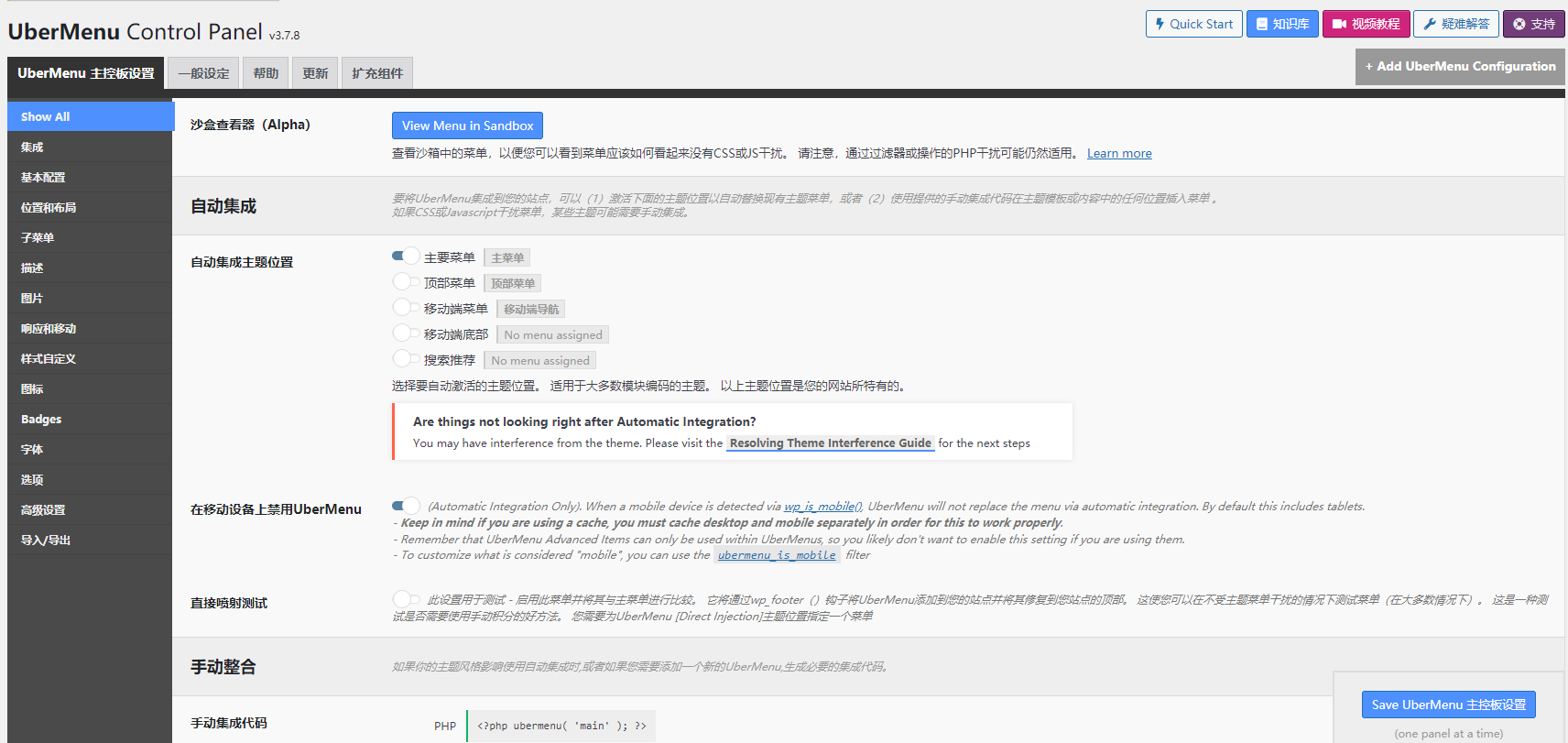Switch to 帮助 tab
The width and height of the screenshot is (1568, 743).
(x=266, y=73)
